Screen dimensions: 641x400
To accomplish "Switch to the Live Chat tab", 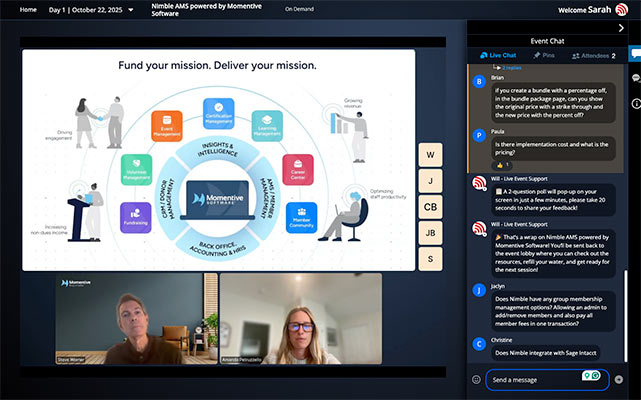I will point(498,55).
